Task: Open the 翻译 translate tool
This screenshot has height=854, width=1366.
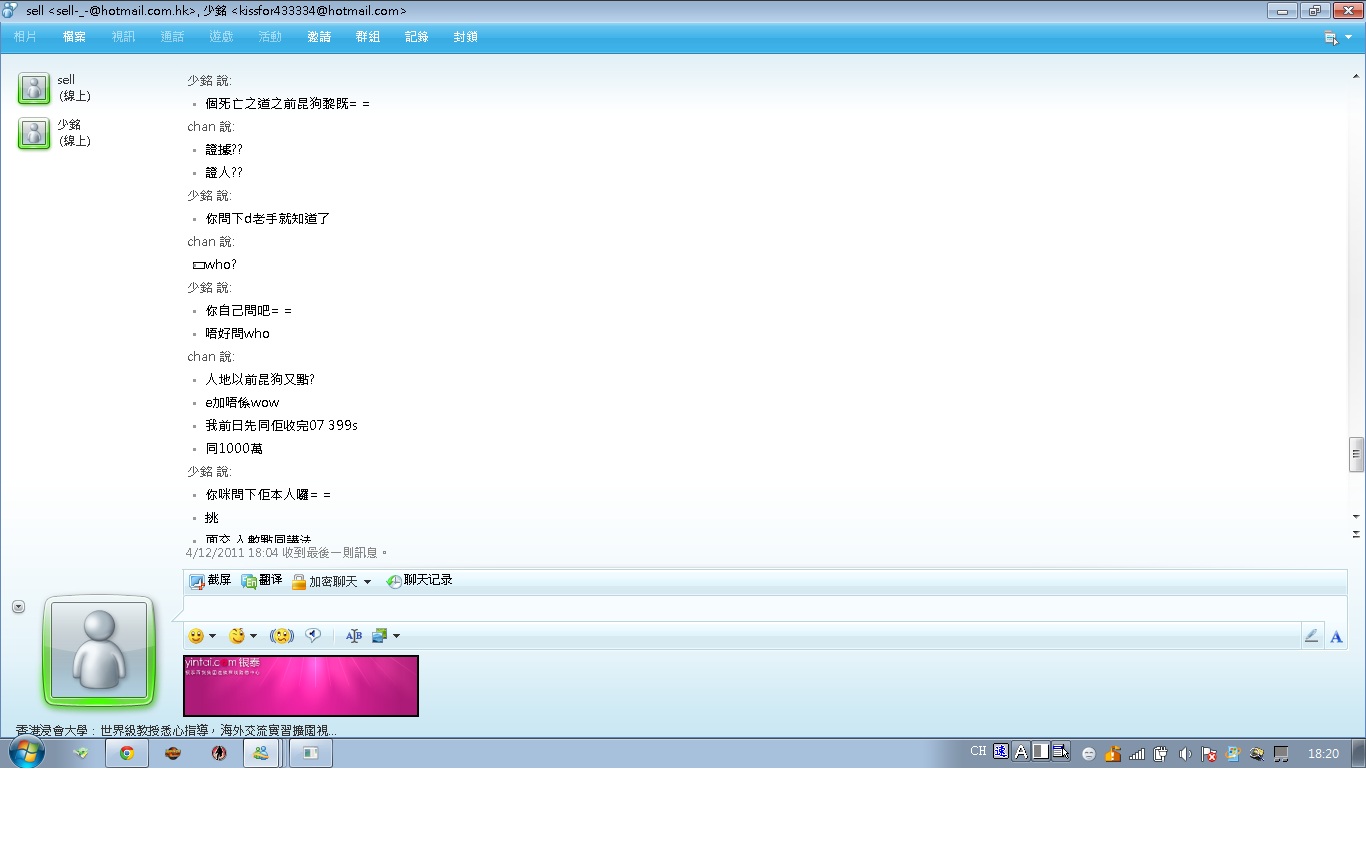Action: point(262,581)
